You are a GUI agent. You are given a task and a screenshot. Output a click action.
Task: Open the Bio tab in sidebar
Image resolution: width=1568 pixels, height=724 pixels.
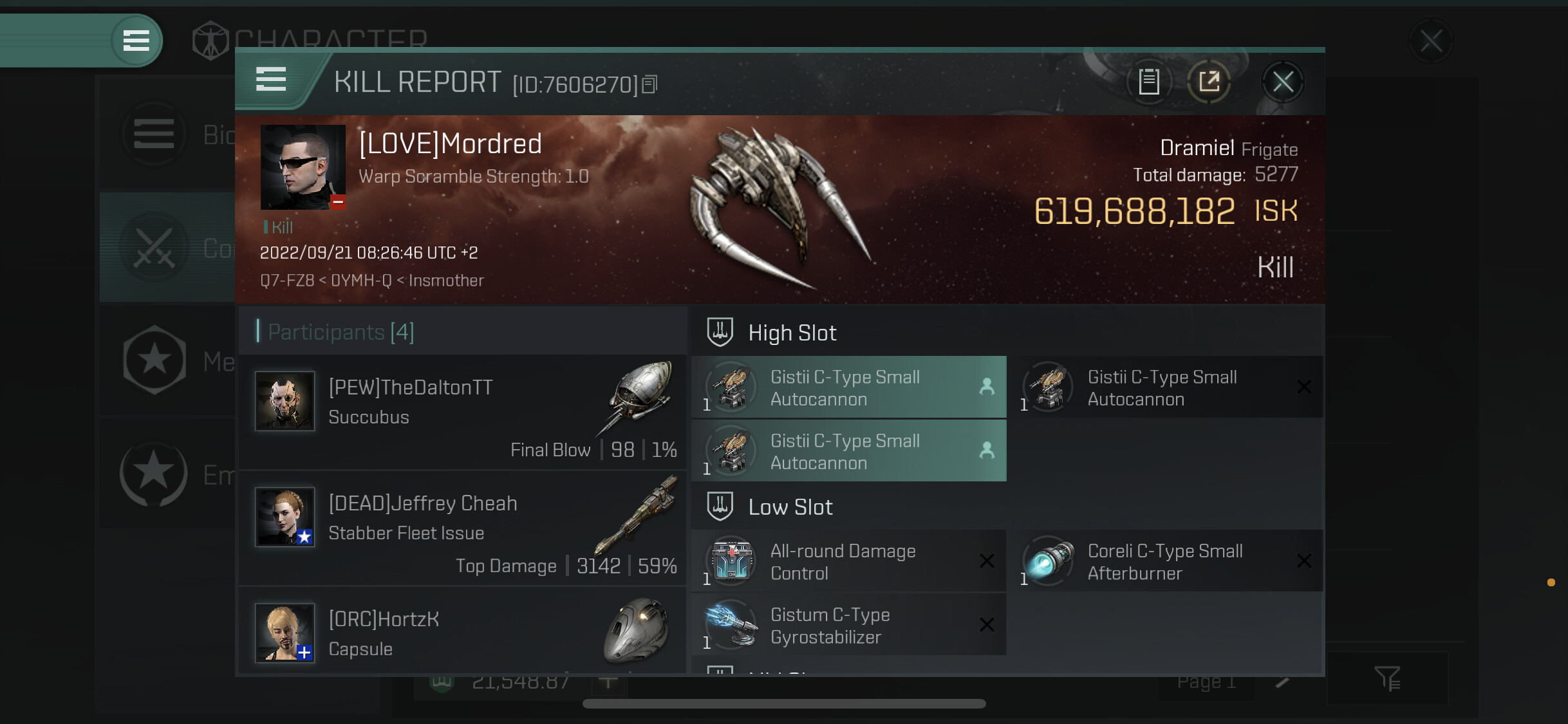click(167, 135)
